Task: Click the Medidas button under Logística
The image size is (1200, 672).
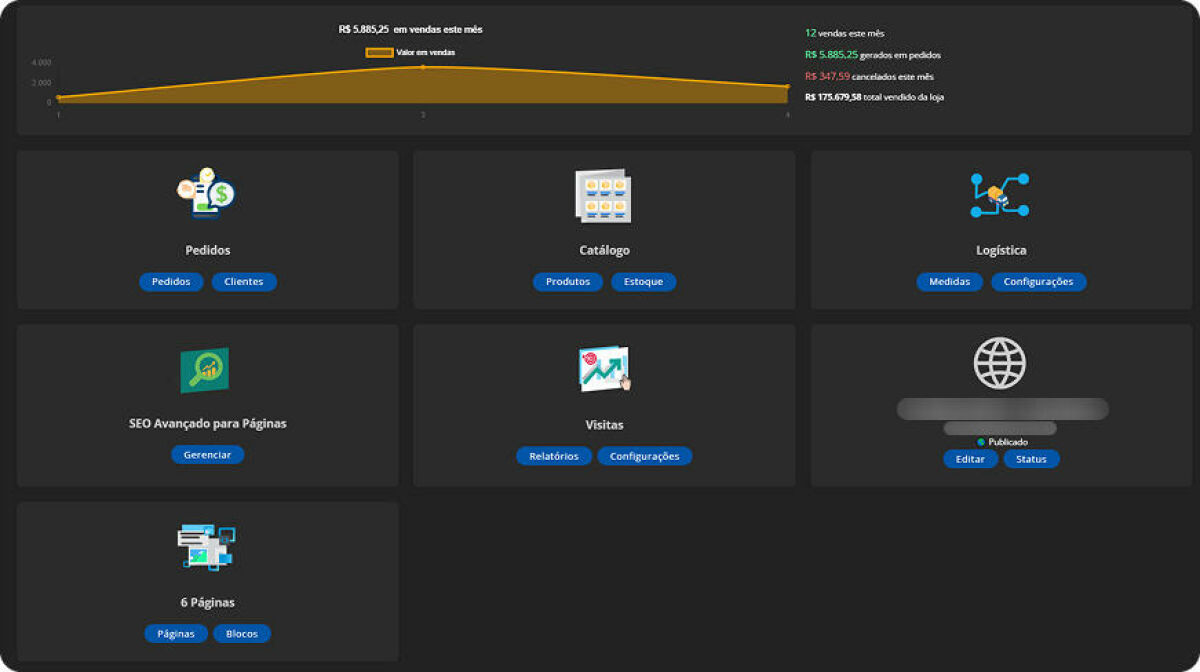Action: click(x=949, y=281)
